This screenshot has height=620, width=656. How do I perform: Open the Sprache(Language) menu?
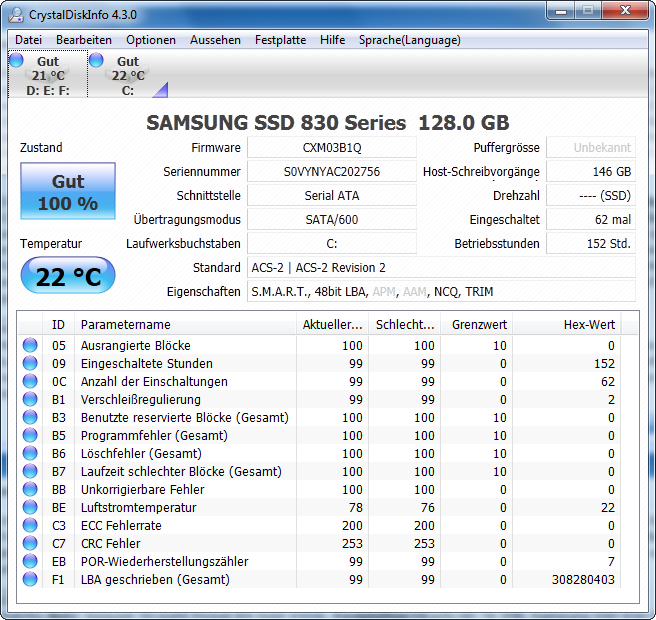pos(410,40)
